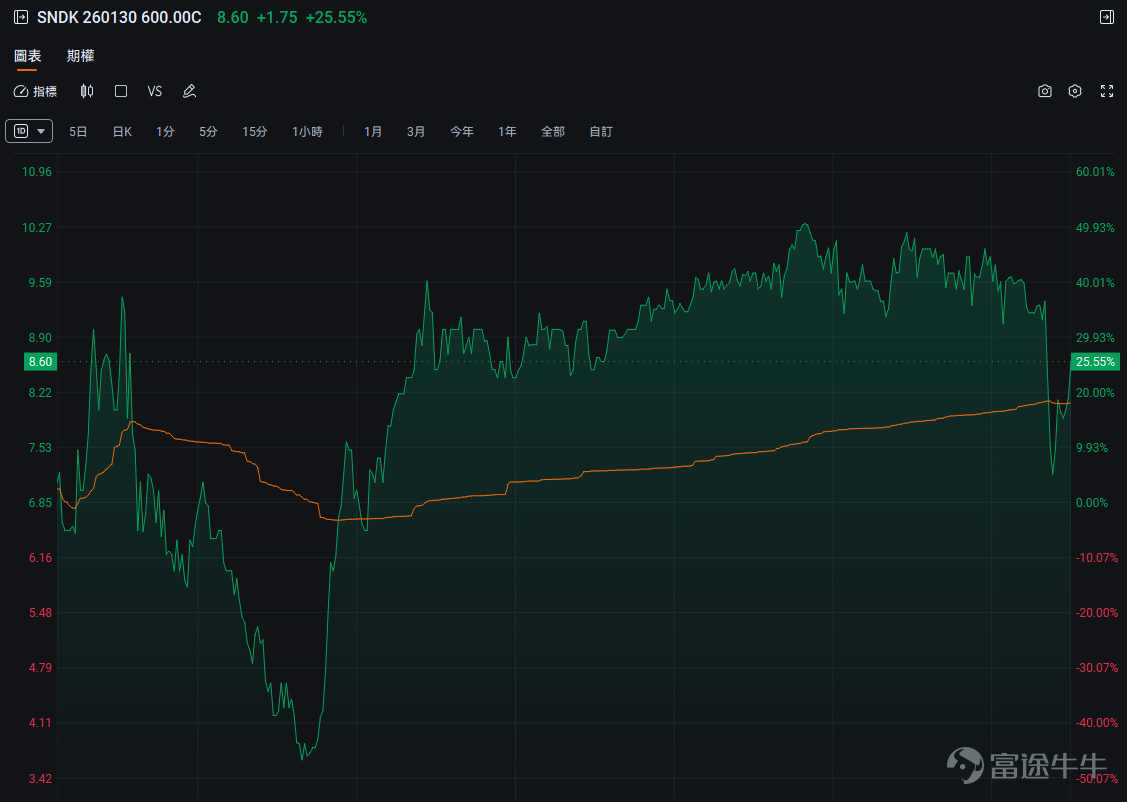
Task: Select the 5日 timeframe
Action: coord(78,132)
